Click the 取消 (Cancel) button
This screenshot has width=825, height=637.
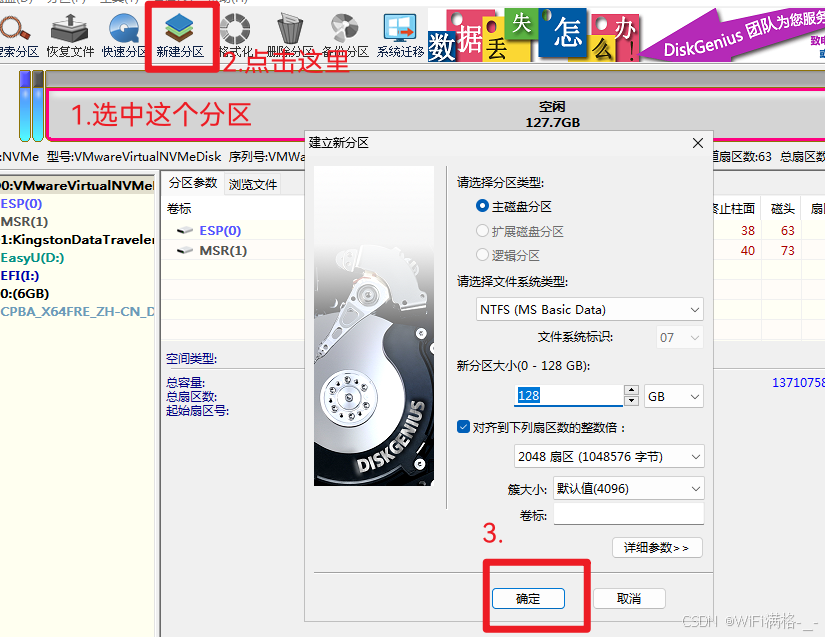pyautogui.click(x=629, y=599)
